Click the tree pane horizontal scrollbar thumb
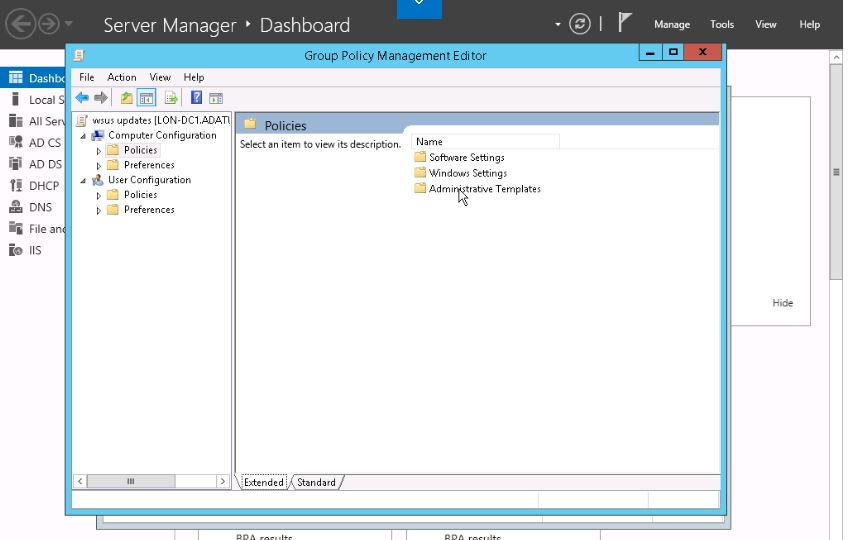 pos(131,481)
